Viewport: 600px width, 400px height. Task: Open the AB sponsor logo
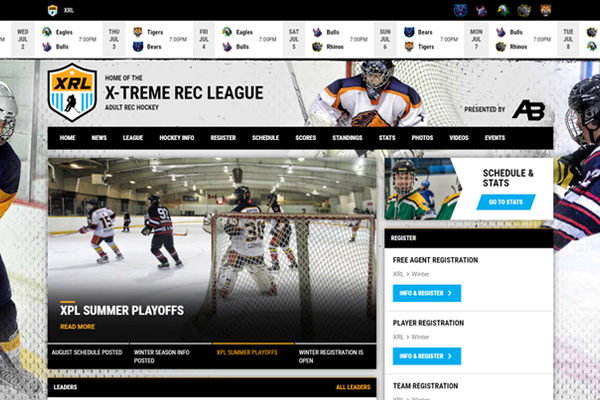tap(527, 110)
